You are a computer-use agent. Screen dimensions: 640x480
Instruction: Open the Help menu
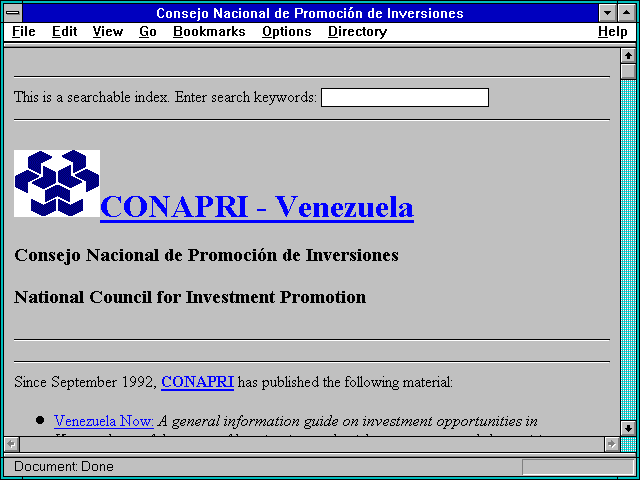(613, 32)
